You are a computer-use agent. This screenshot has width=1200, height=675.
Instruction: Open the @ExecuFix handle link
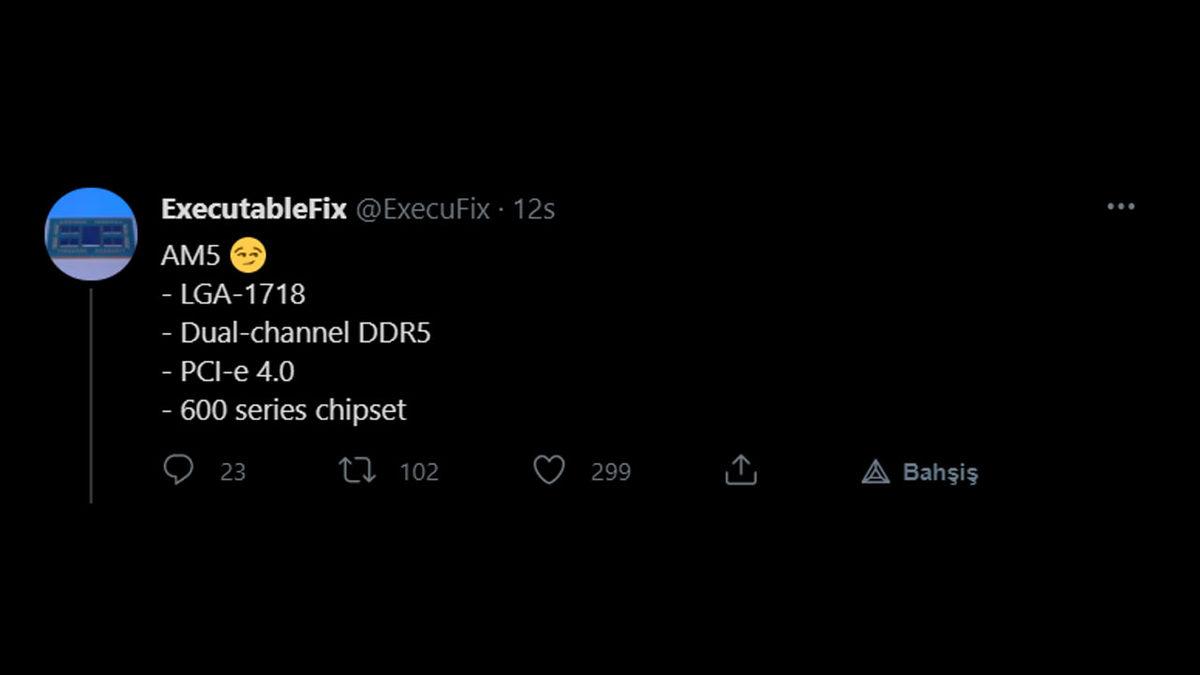(423, 209)
